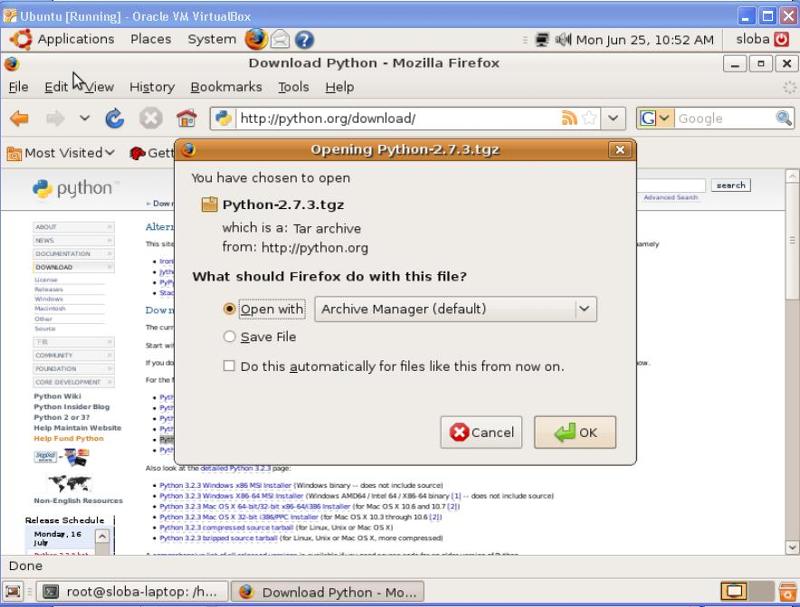This screenshot has height=607, width=800.
Task: Expand the address bar URL history dropdown
Action: 613,118
